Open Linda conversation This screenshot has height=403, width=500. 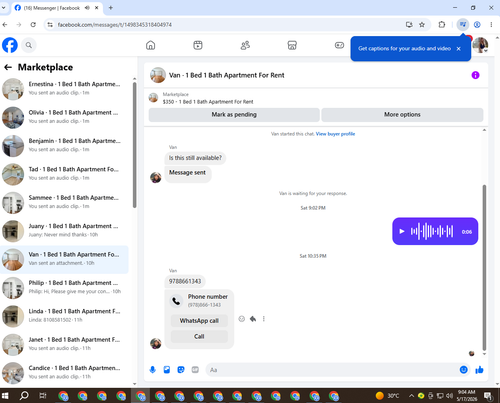(64, 316)
